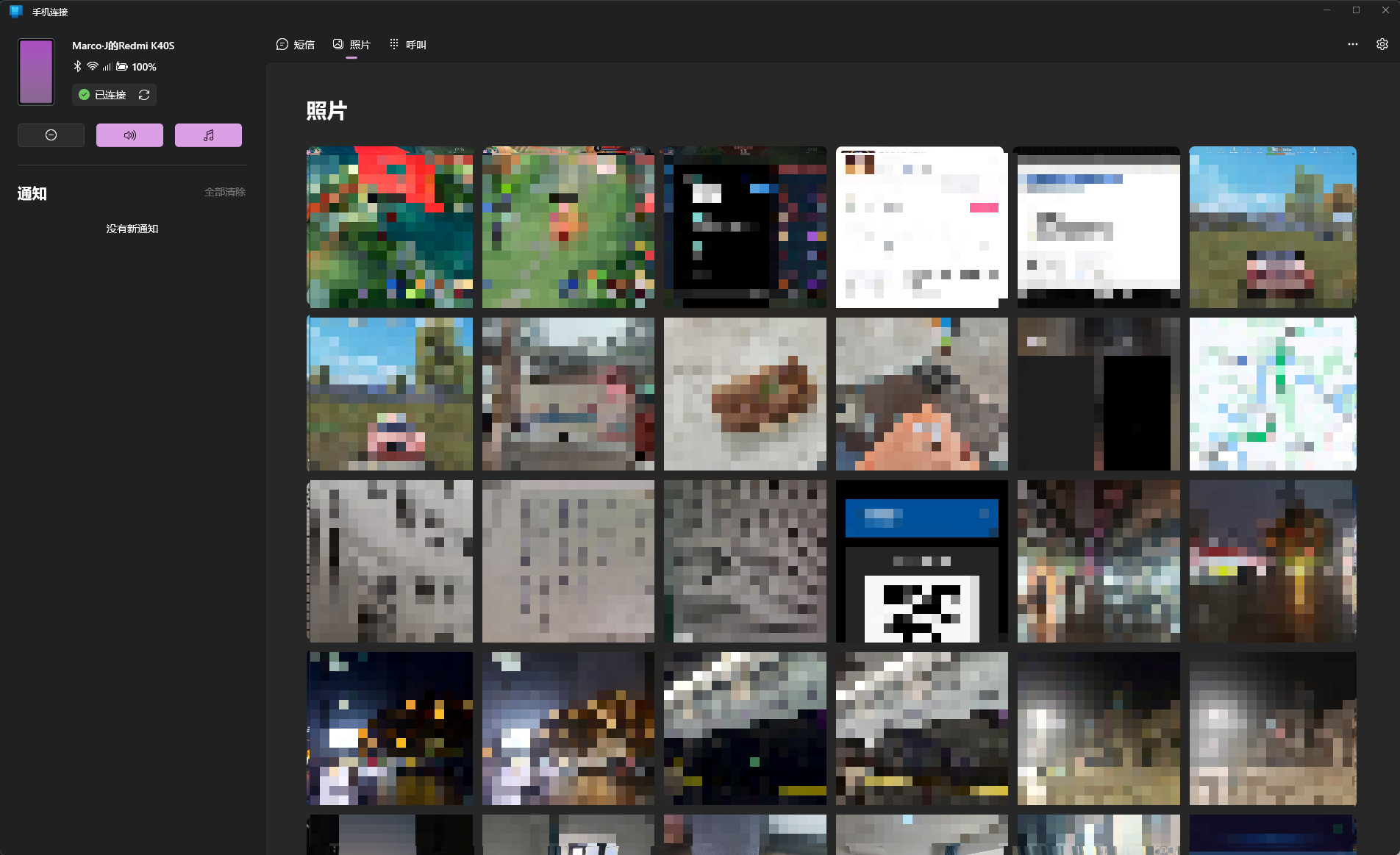Open the QR code screenshot thumbnail
Image resolution: width=1400 pixels, height=855 pixels.
922,561
